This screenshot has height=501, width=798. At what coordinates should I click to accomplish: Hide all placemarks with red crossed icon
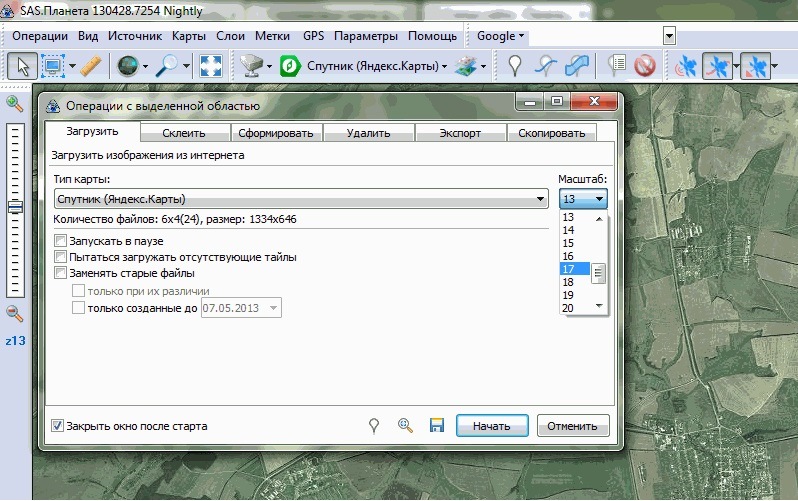pyautogui.click(x=645, y=66)
